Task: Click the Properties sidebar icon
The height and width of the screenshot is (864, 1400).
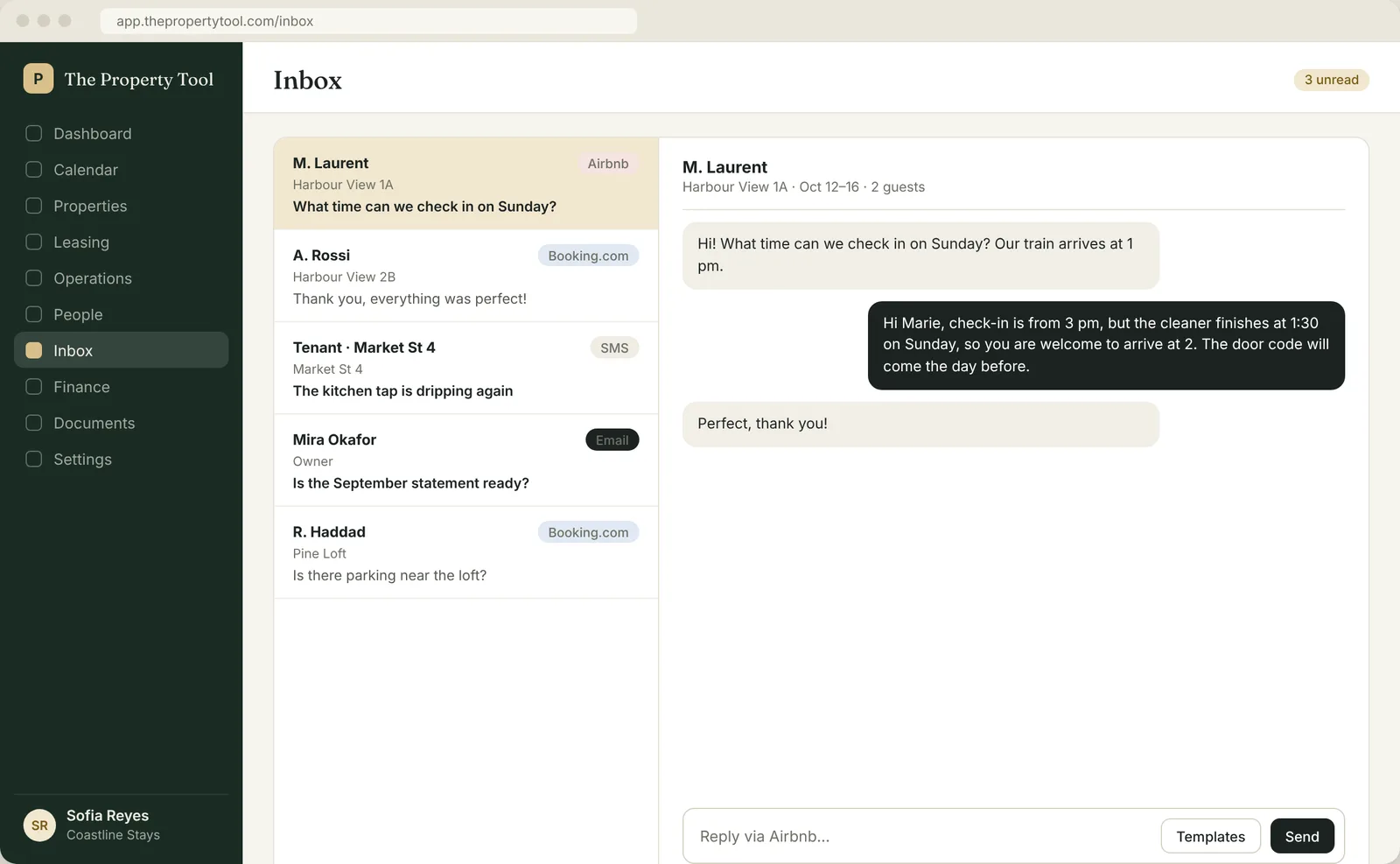Action: click(x=34, y=206)
